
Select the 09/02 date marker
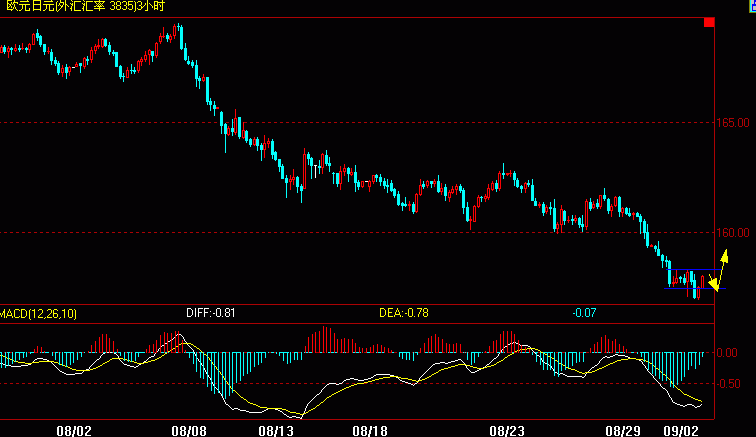click(x=681, y=431)
